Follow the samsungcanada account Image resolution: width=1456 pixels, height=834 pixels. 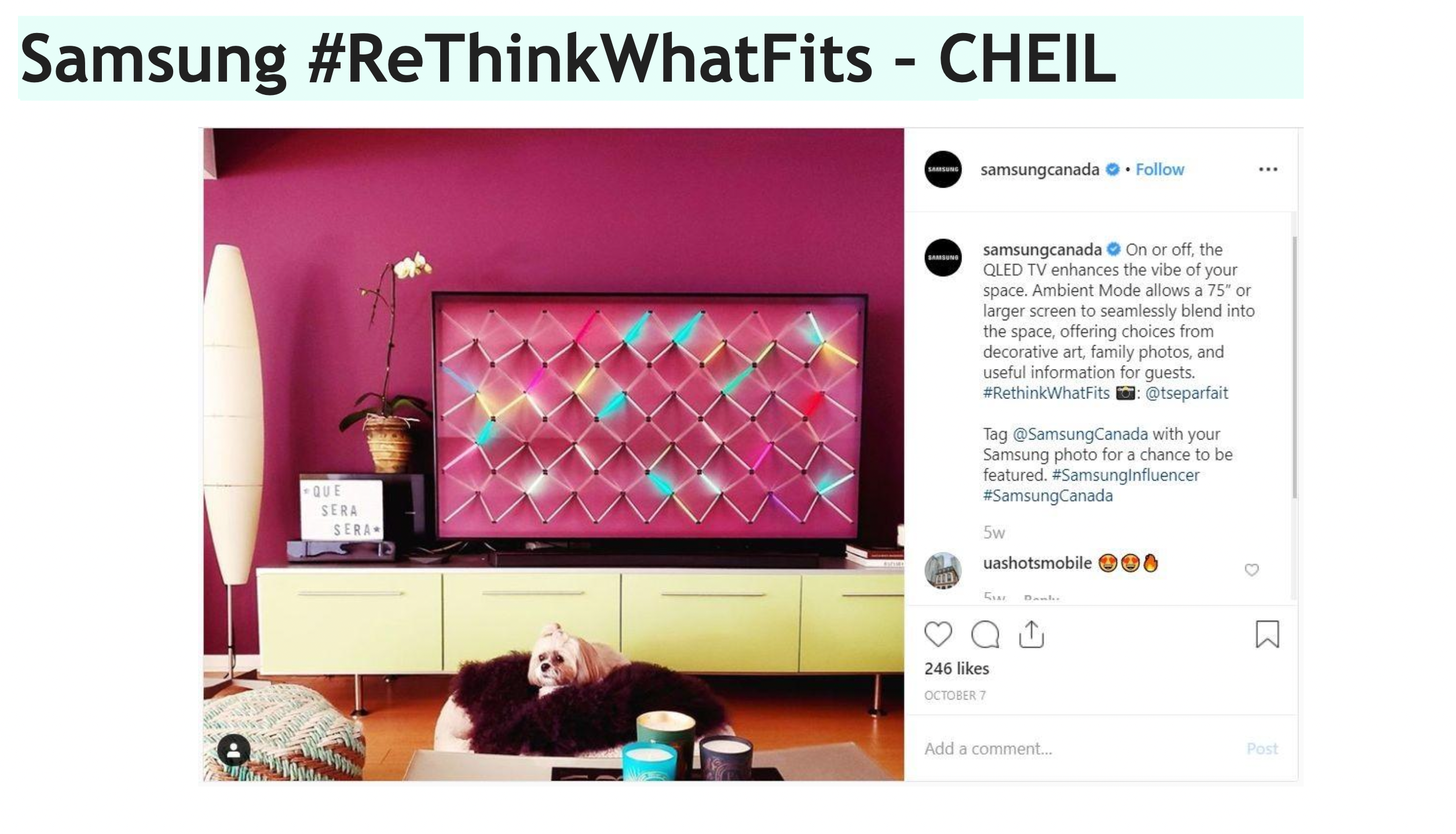point(1159,169)
